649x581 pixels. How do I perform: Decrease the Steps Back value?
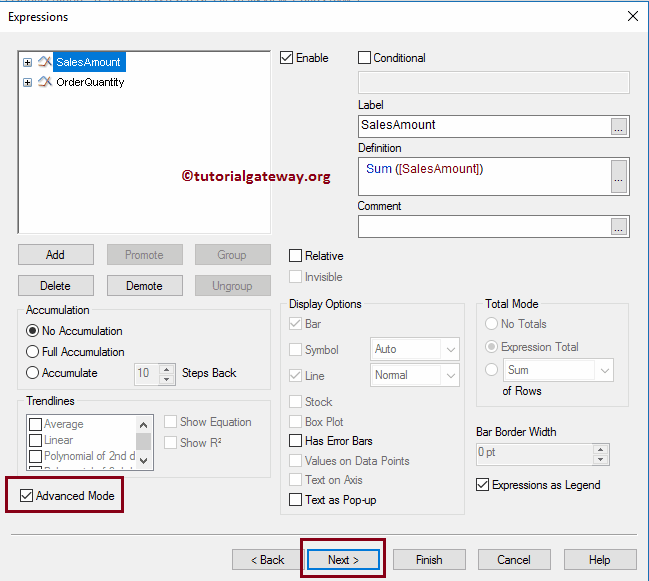[167, 379]
